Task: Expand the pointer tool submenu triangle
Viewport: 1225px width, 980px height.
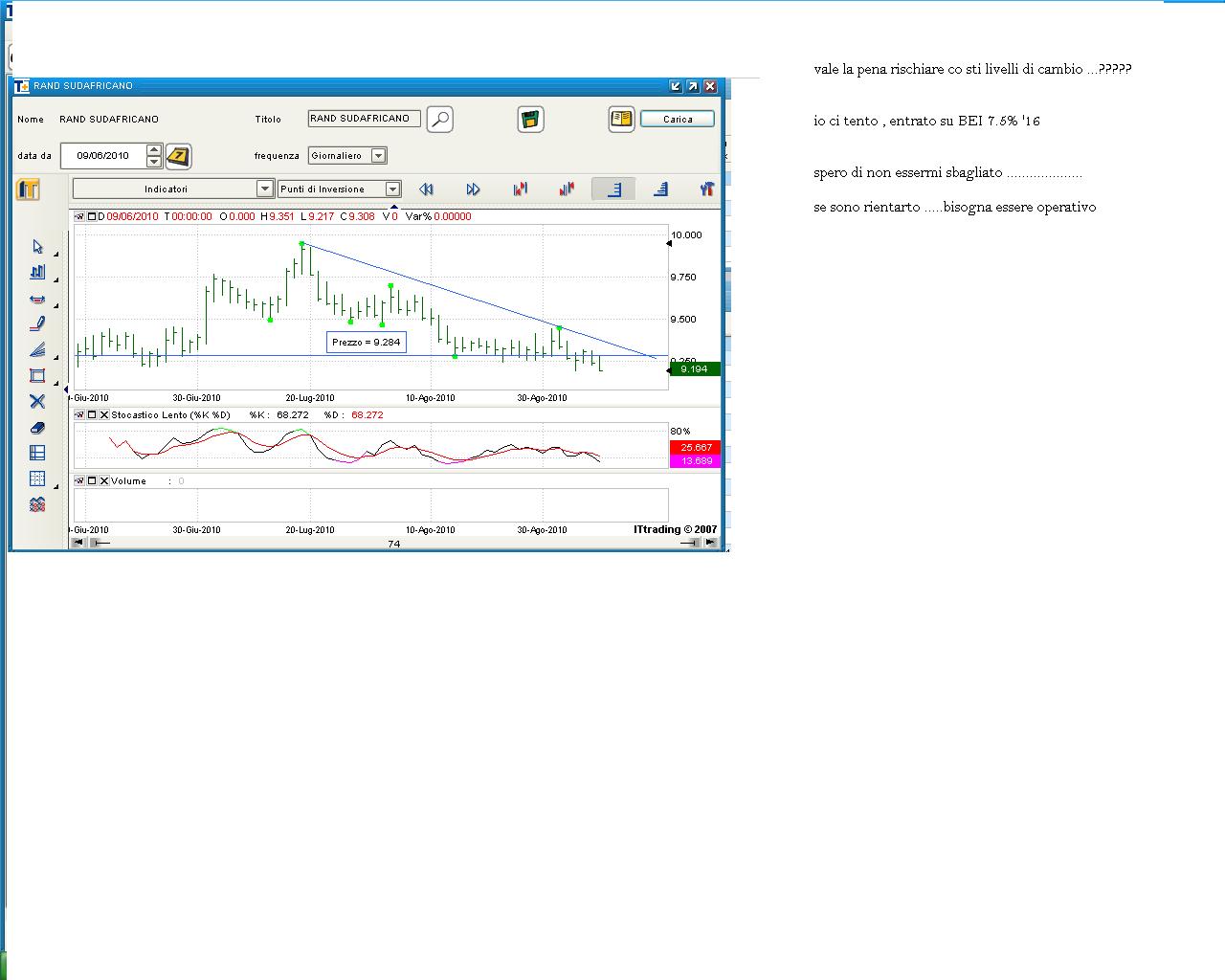Action: pos(56,255)
